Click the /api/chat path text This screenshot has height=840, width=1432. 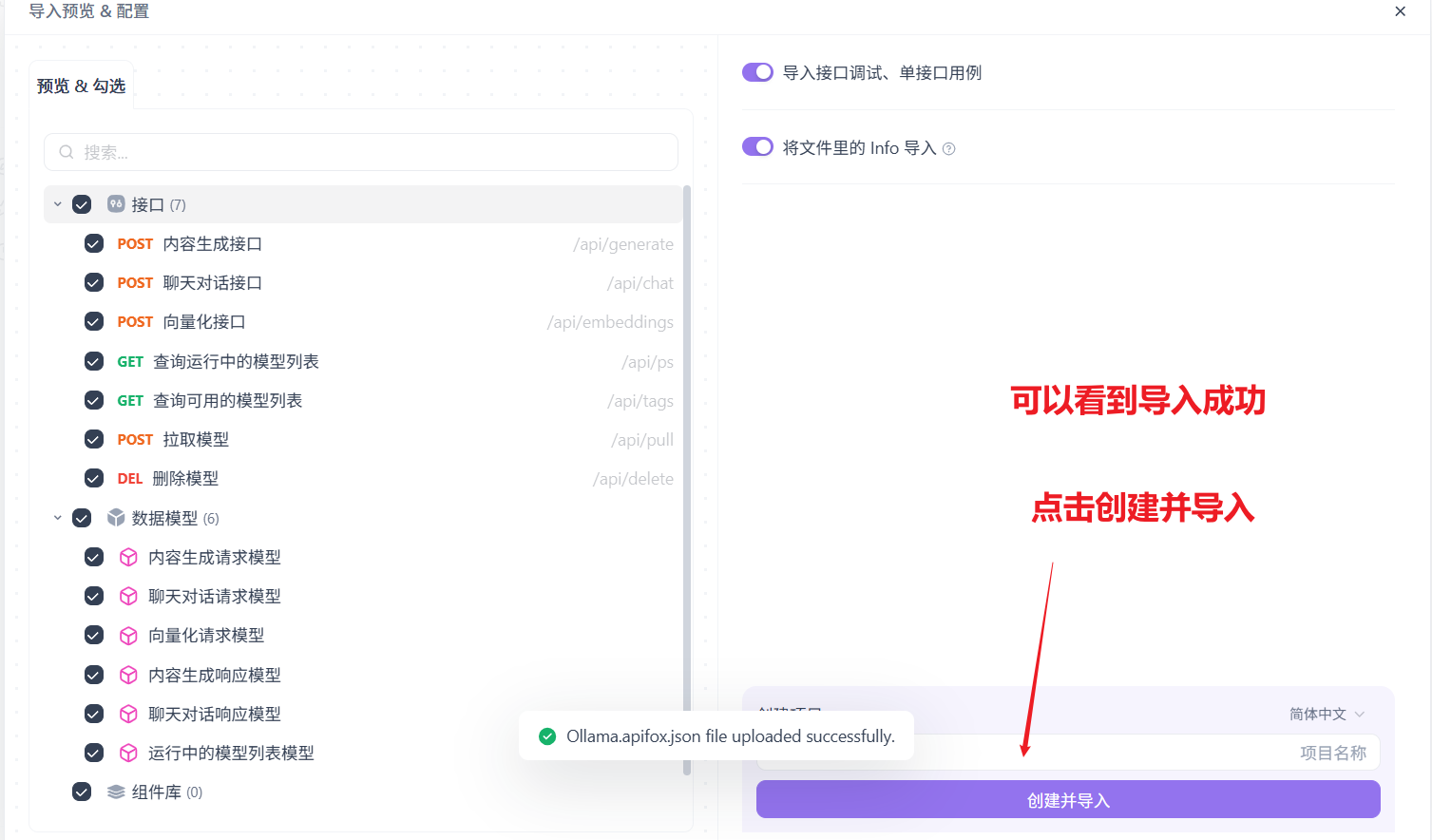[640, 283]
